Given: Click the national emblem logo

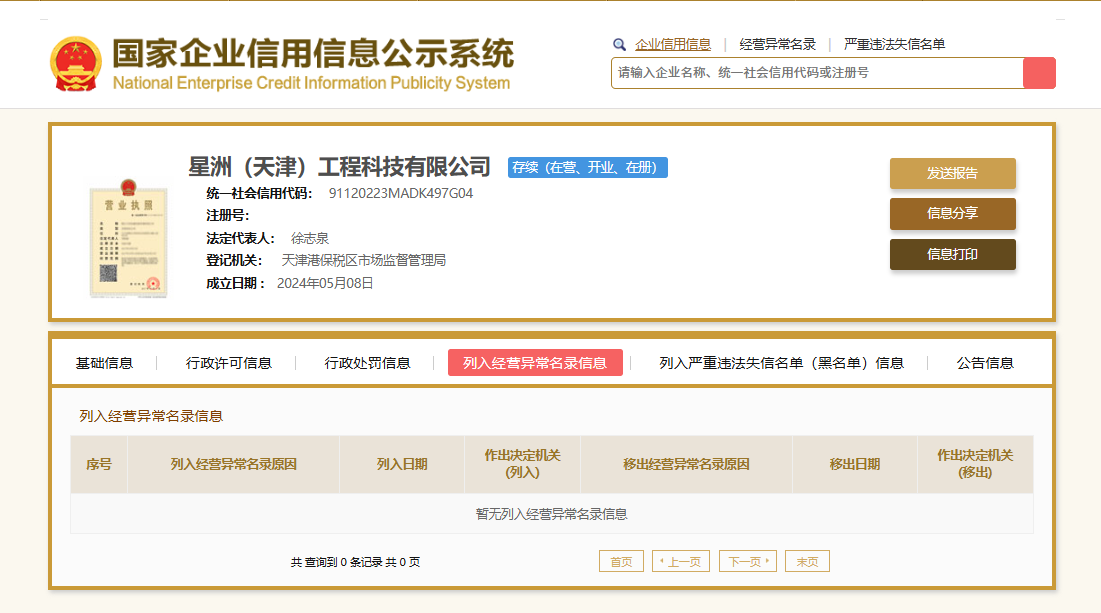Looking at the screenshot, I should [76, 64].
